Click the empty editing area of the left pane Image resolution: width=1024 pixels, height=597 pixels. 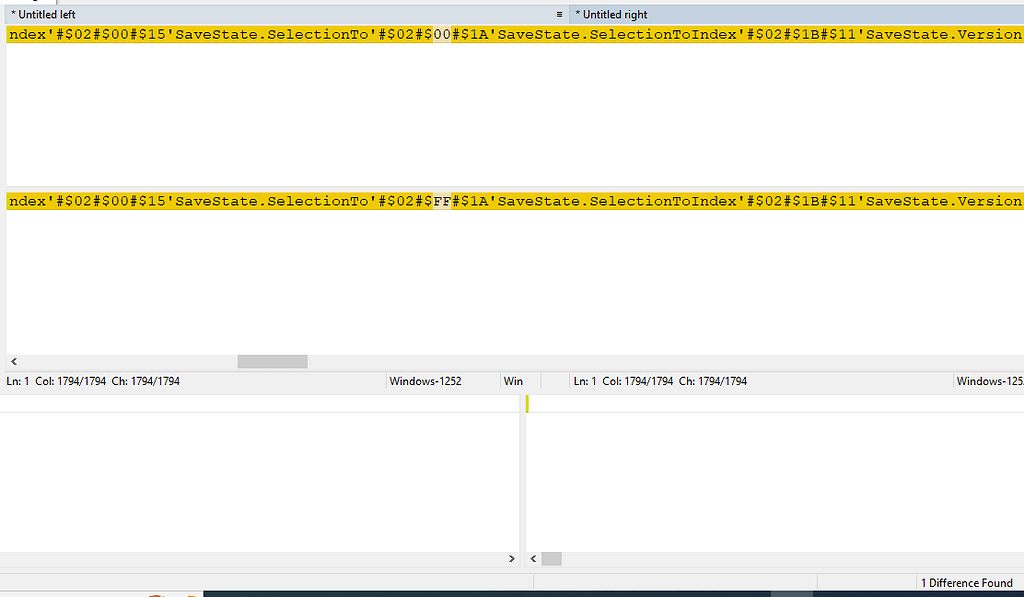point(250,110)
